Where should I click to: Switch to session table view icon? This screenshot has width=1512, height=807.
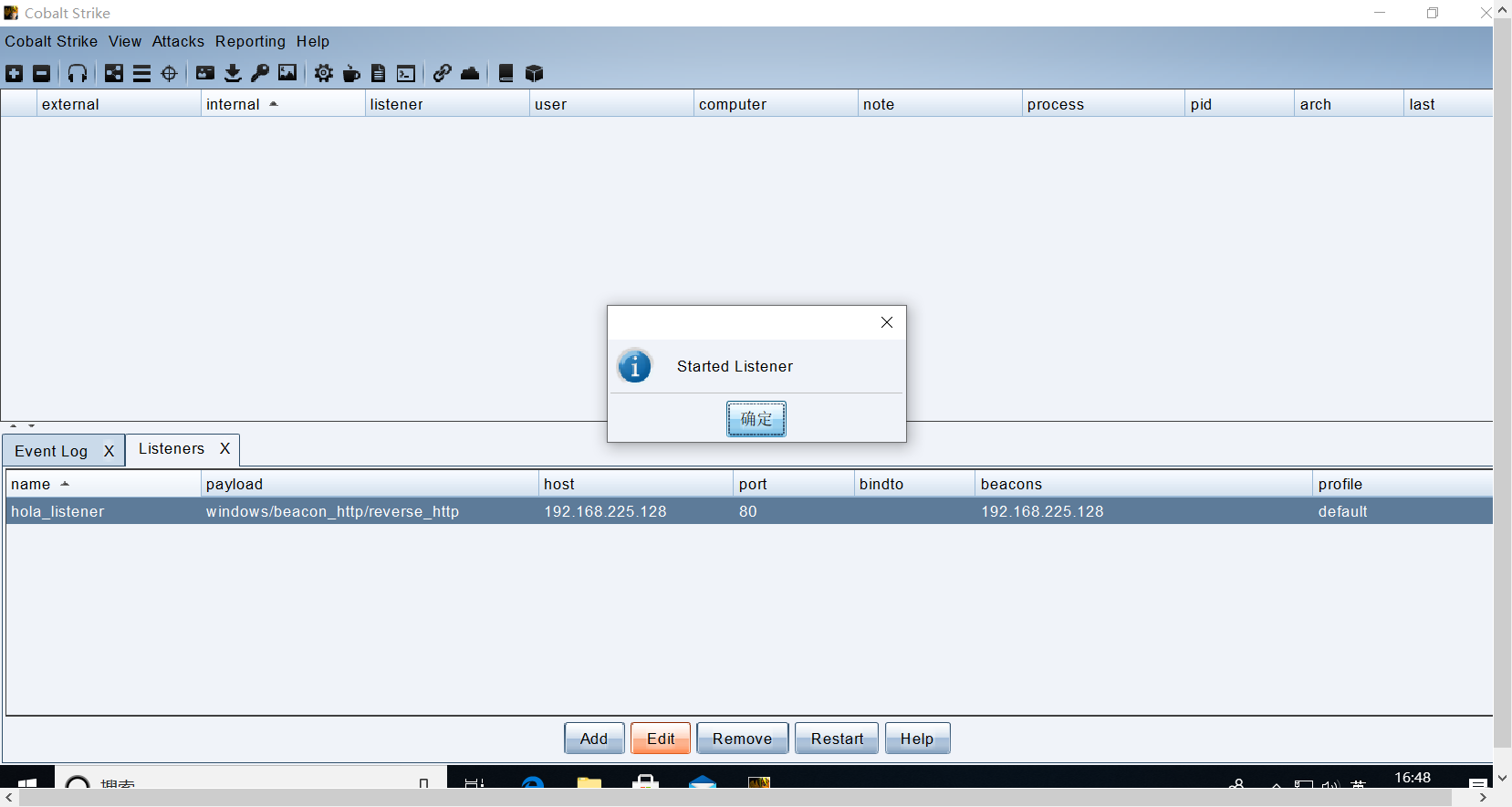[141, 74]
